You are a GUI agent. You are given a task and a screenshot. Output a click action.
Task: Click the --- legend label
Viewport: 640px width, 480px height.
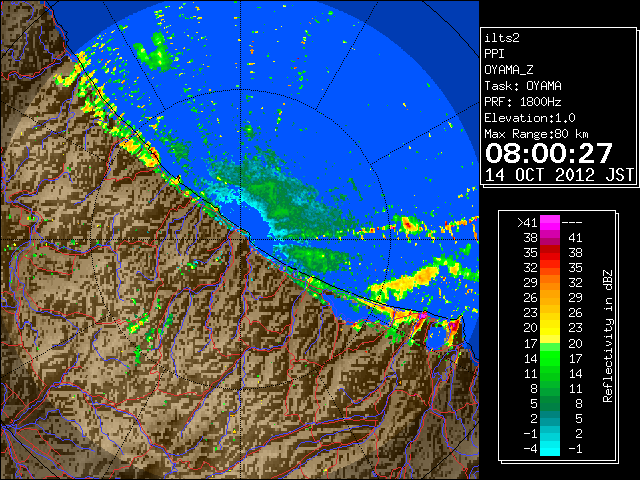(572, 223)
